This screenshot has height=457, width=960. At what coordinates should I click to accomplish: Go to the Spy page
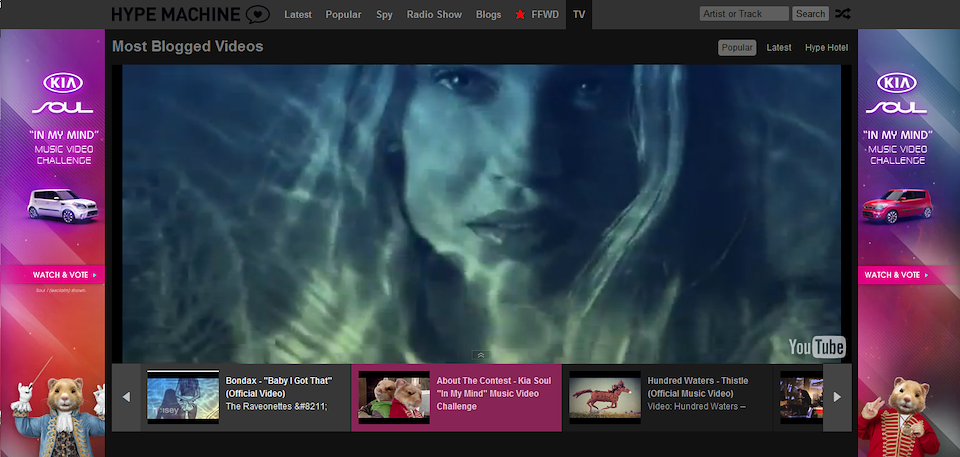(x=384, y=15)
